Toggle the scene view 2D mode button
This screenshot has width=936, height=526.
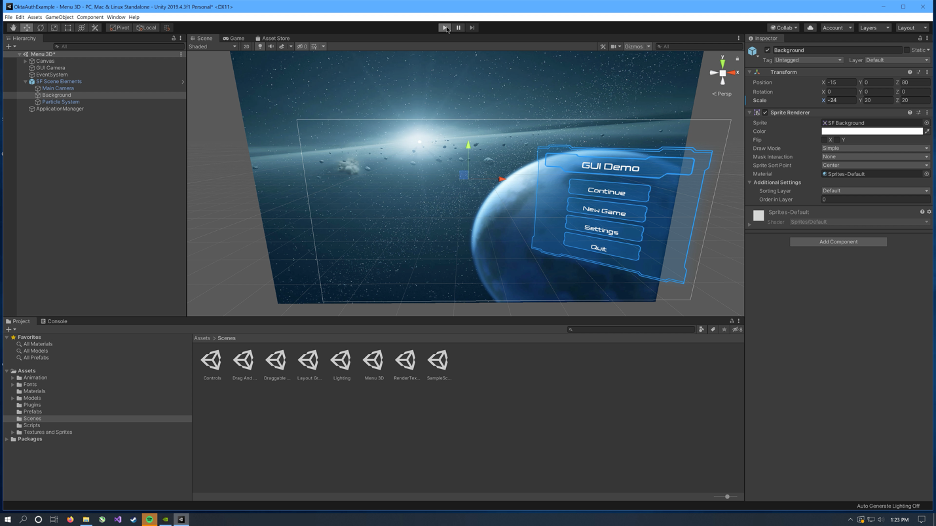(x=246, y=46)
